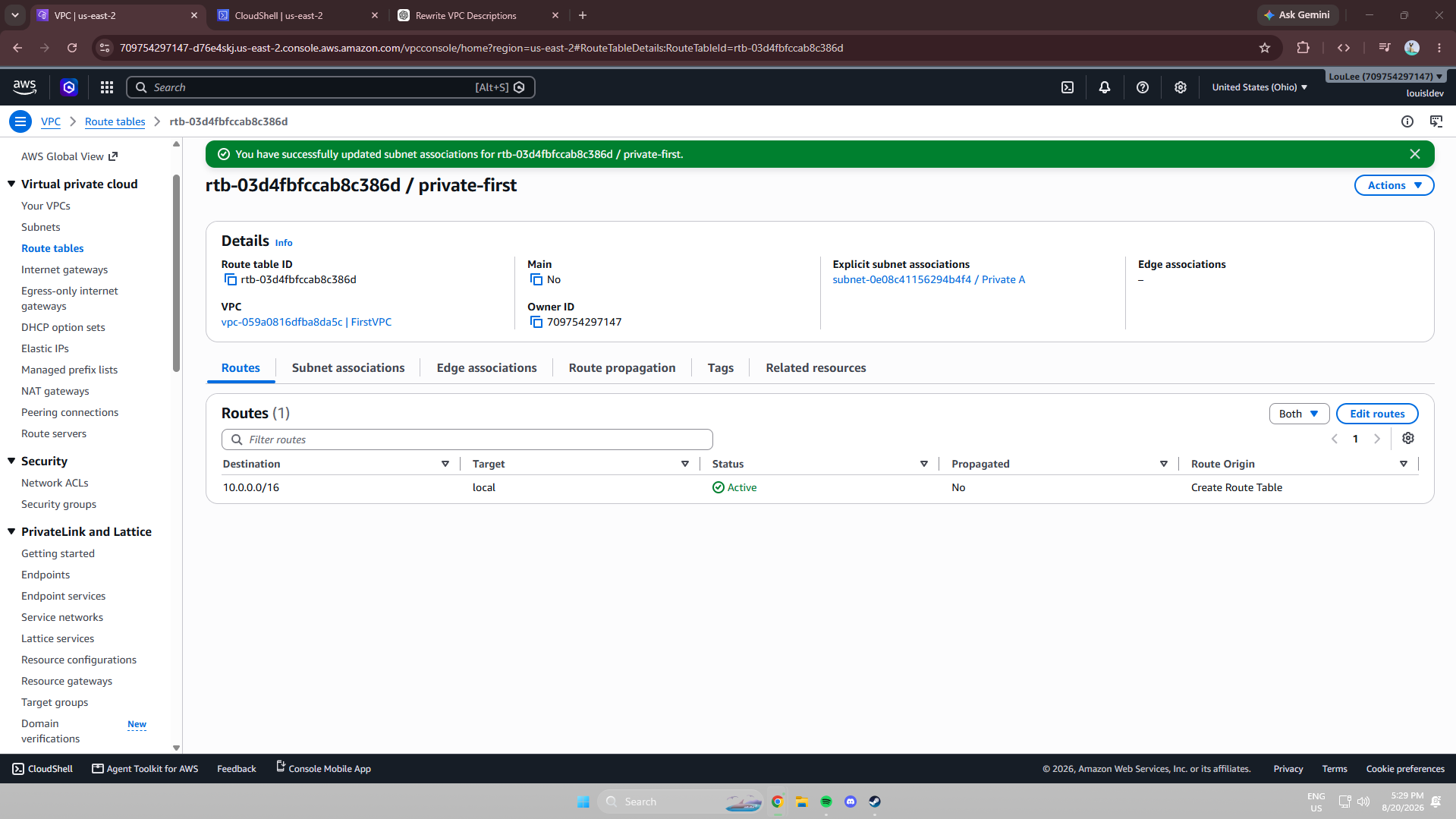Open Discord from the taskbar
The width and height of the screenshot is (1456, 819).
[x=851, y=802]
